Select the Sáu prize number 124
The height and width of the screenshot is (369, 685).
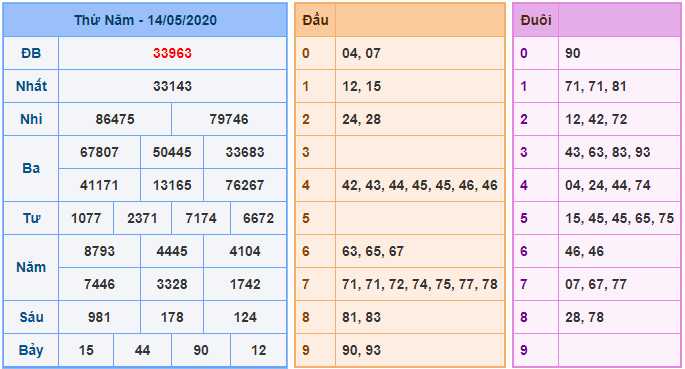245,317
